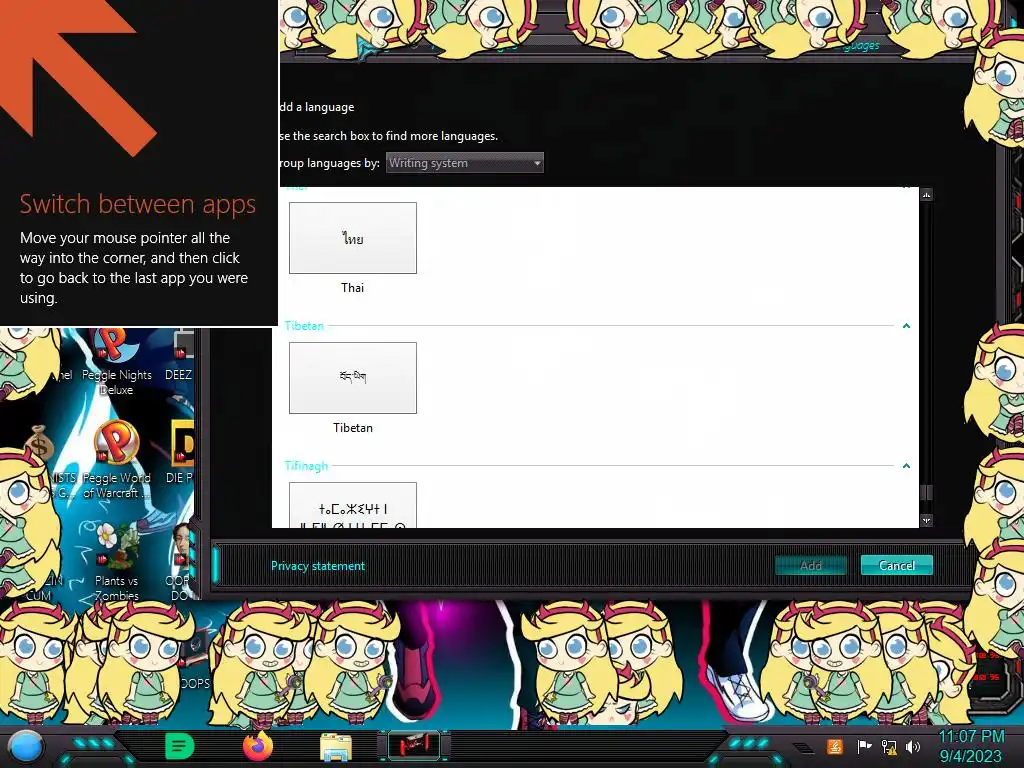Click the Tibetan group header label
1024x768 pixels.
point(304,325)
